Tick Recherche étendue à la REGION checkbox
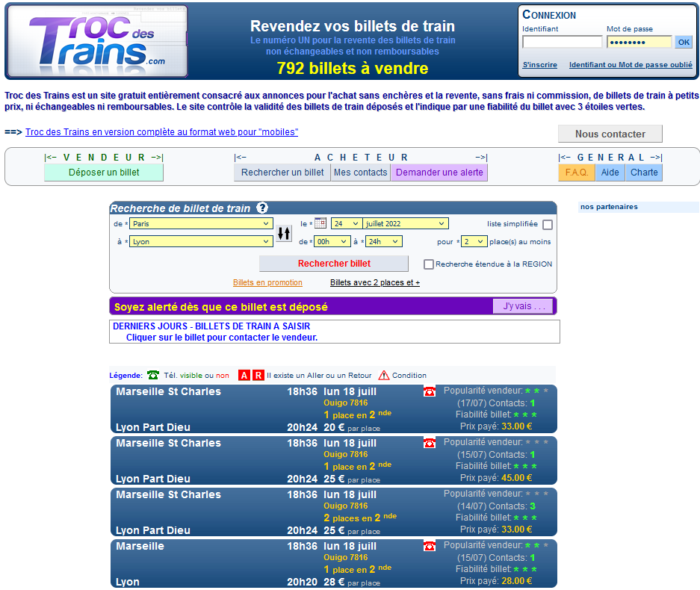700x590 pixels. pyautogui.click(x=429, y=264)
